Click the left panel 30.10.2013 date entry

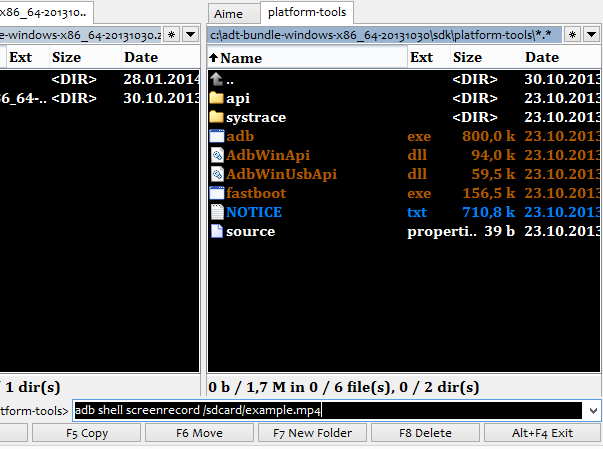(x=162, y=98)
